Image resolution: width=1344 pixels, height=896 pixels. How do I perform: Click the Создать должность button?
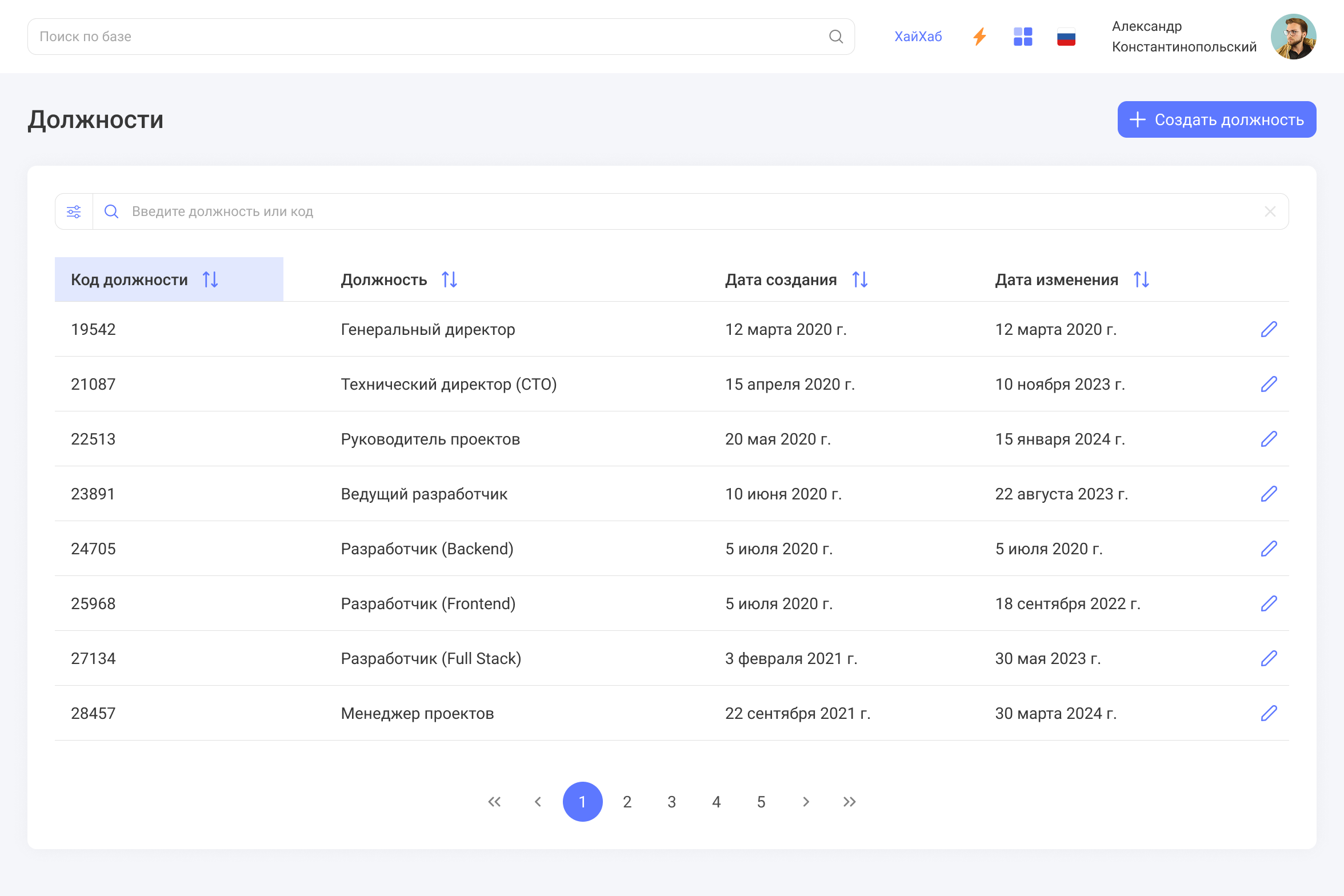1217,119
